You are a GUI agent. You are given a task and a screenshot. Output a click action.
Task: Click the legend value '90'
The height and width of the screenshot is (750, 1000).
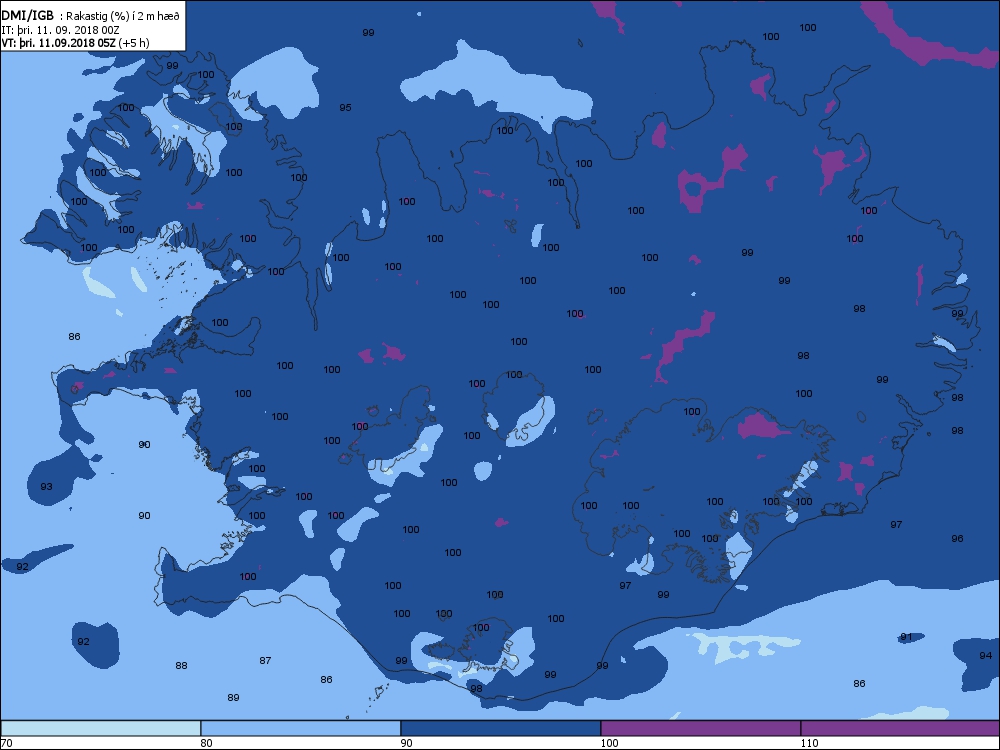point(406,743)
